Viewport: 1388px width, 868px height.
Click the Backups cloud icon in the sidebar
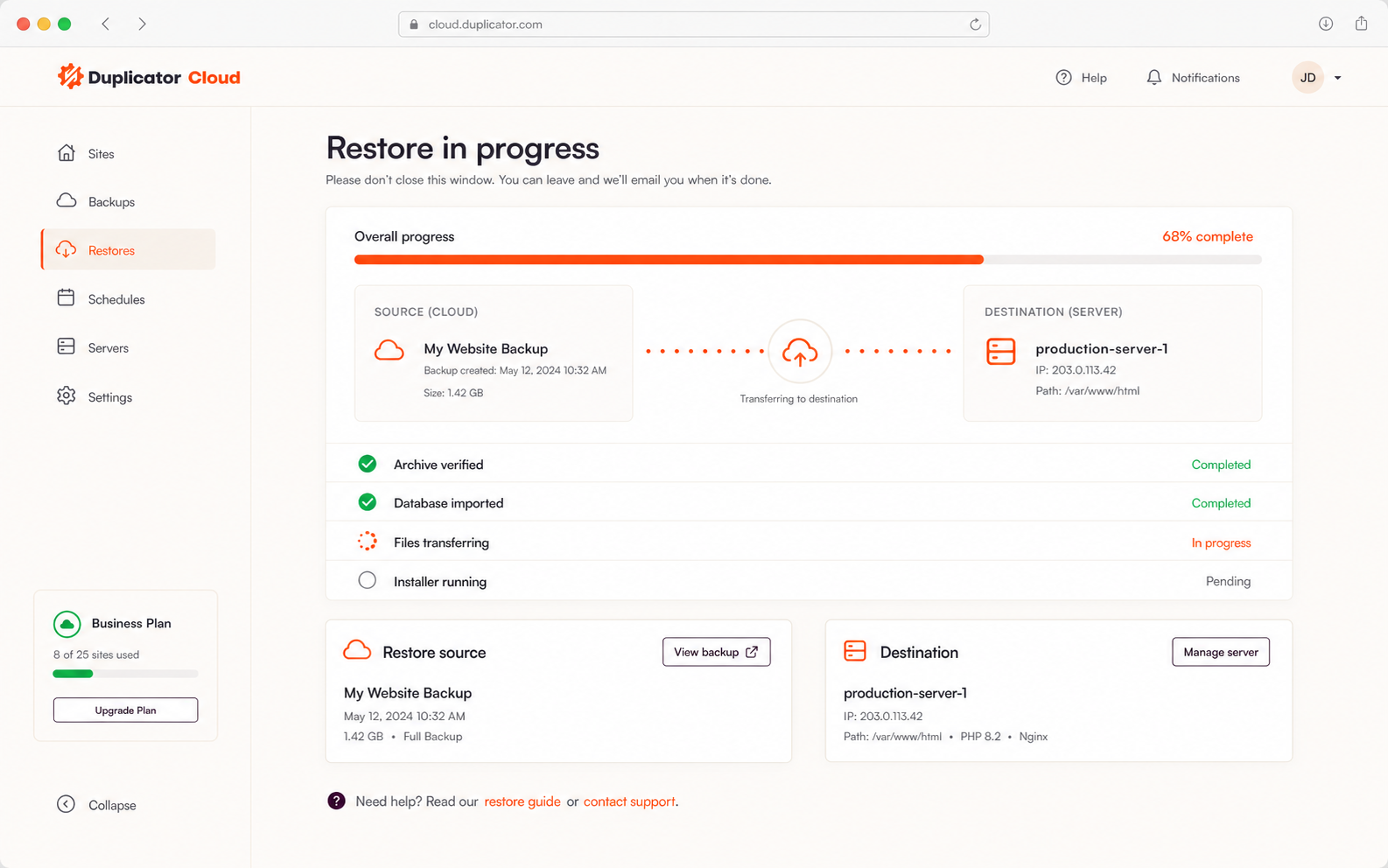66,201
